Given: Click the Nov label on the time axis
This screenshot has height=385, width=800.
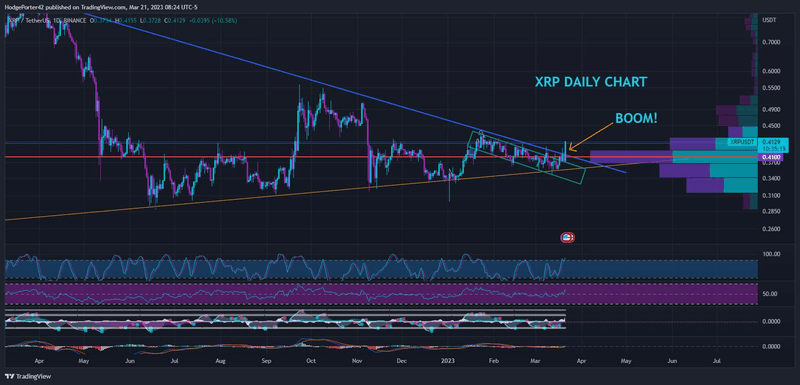Looking at the screenshot, I should click(357, 361).
